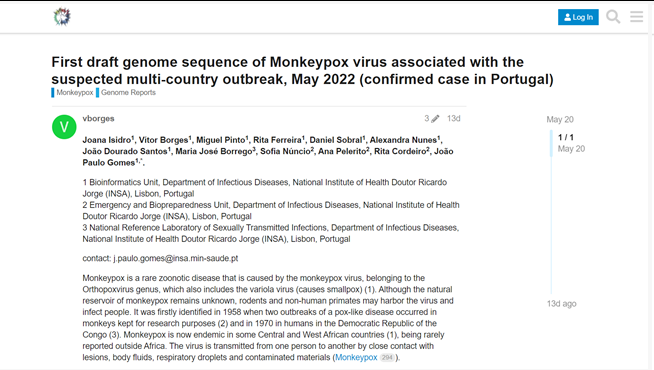Click the 13d post date stamp
Image resolution: width=654 pixels, height=370 pixels.
[x=453, y=118]
